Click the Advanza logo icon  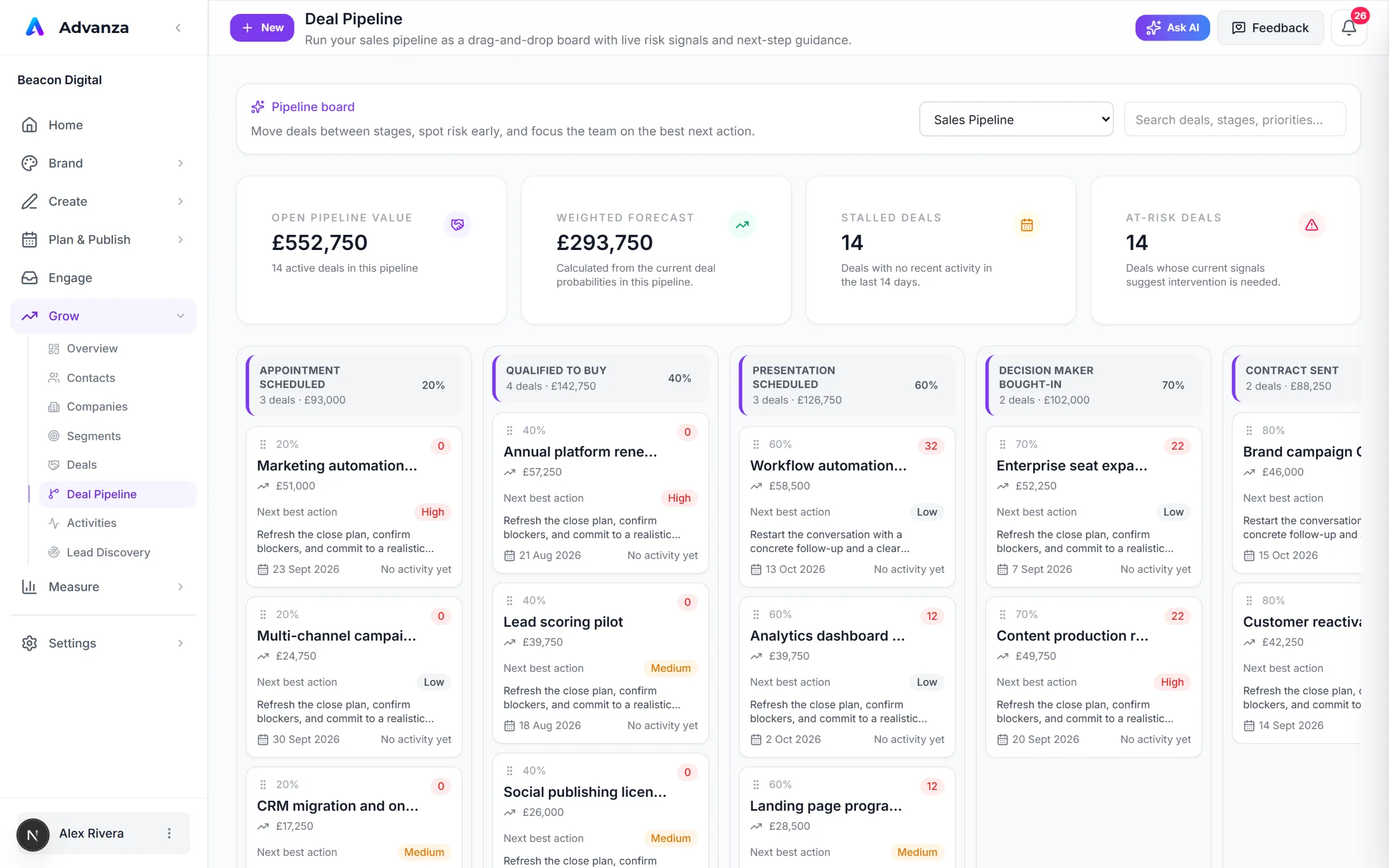pyautogui.click(x=35, y=27)
